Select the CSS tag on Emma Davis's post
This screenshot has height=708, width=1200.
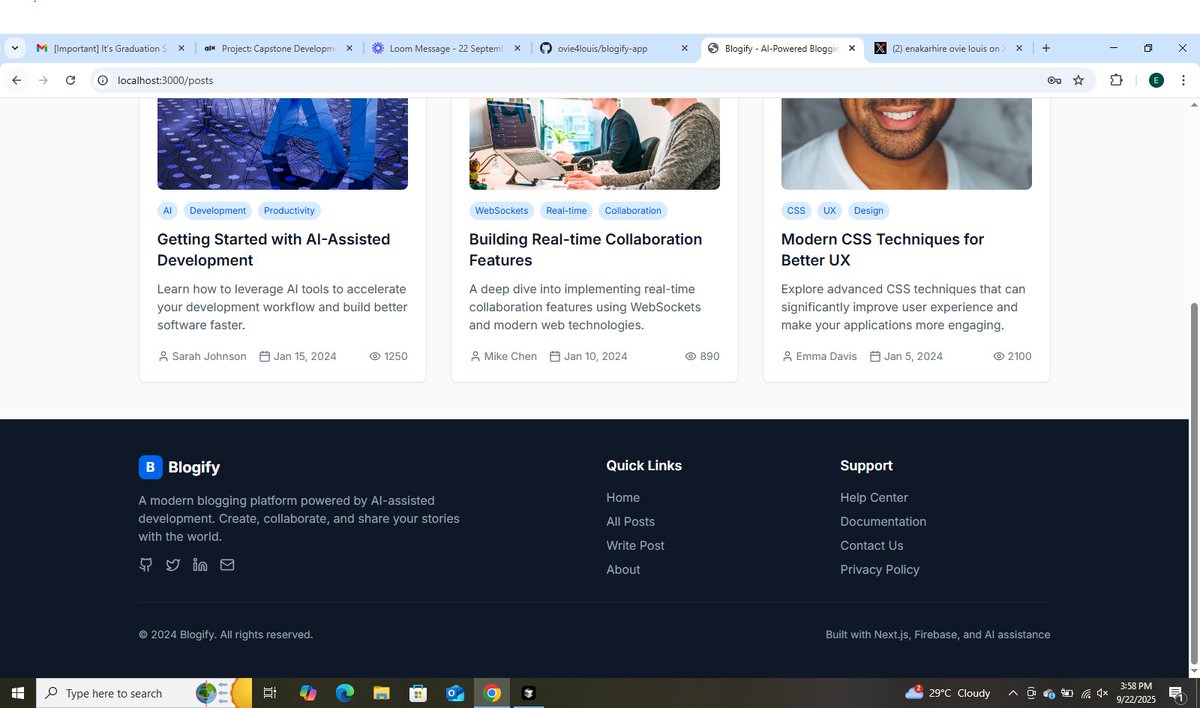pyautogui.click(x=796, y=210)
